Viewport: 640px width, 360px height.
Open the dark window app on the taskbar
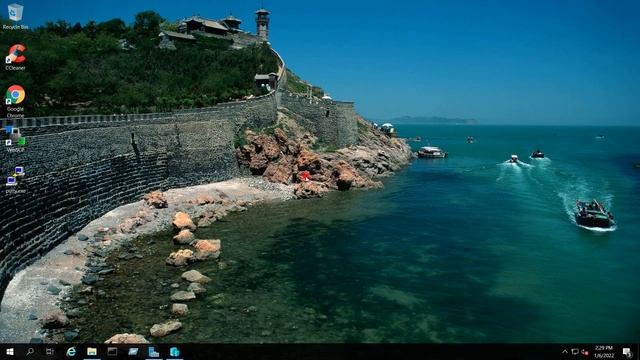pos(112,351)
